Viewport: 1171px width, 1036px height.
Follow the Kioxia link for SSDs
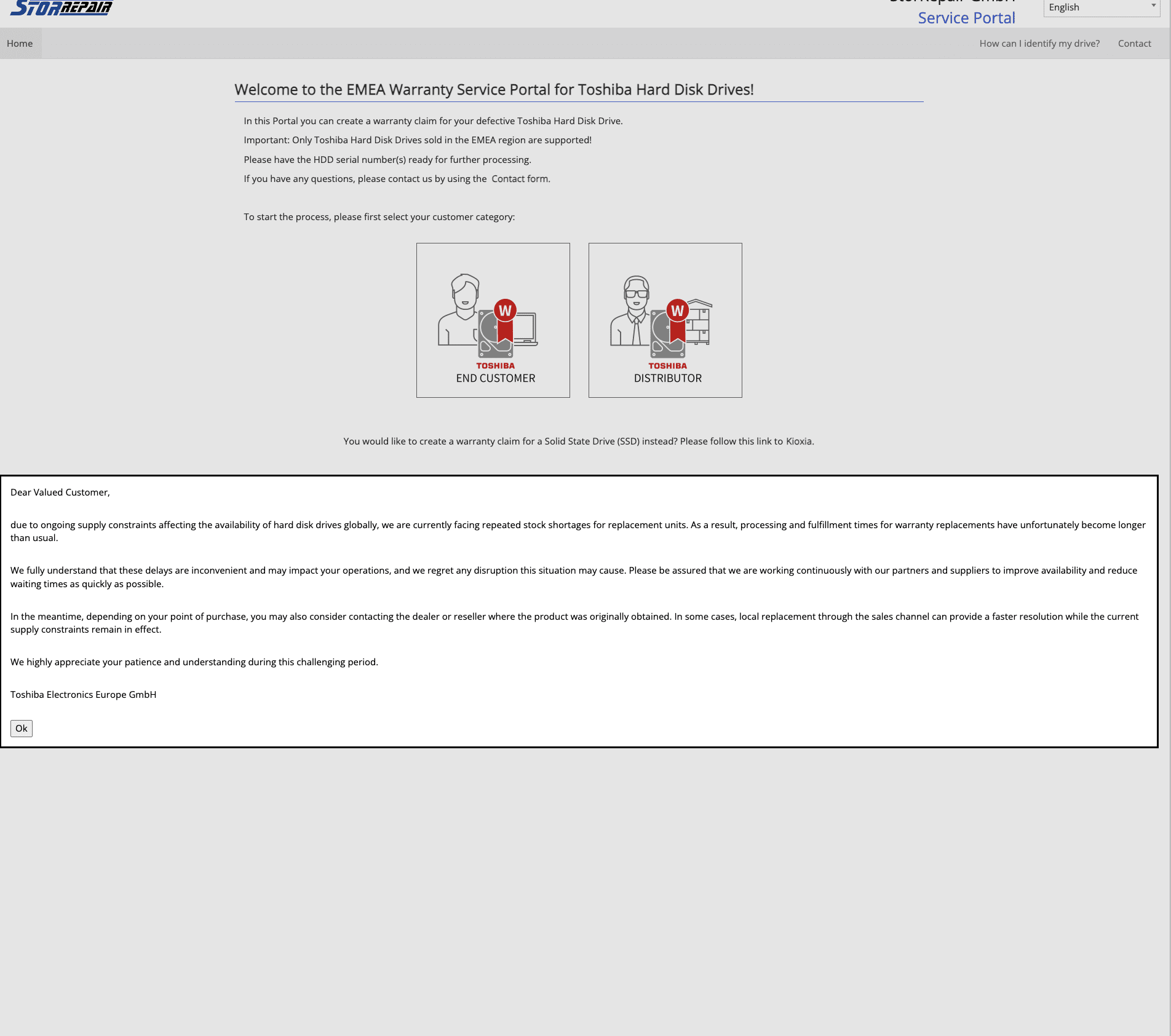[799, 441]
